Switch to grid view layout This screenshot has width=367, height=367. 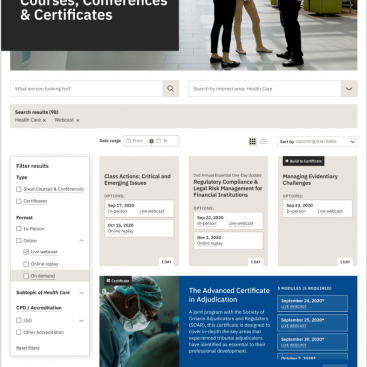(253, 141)
